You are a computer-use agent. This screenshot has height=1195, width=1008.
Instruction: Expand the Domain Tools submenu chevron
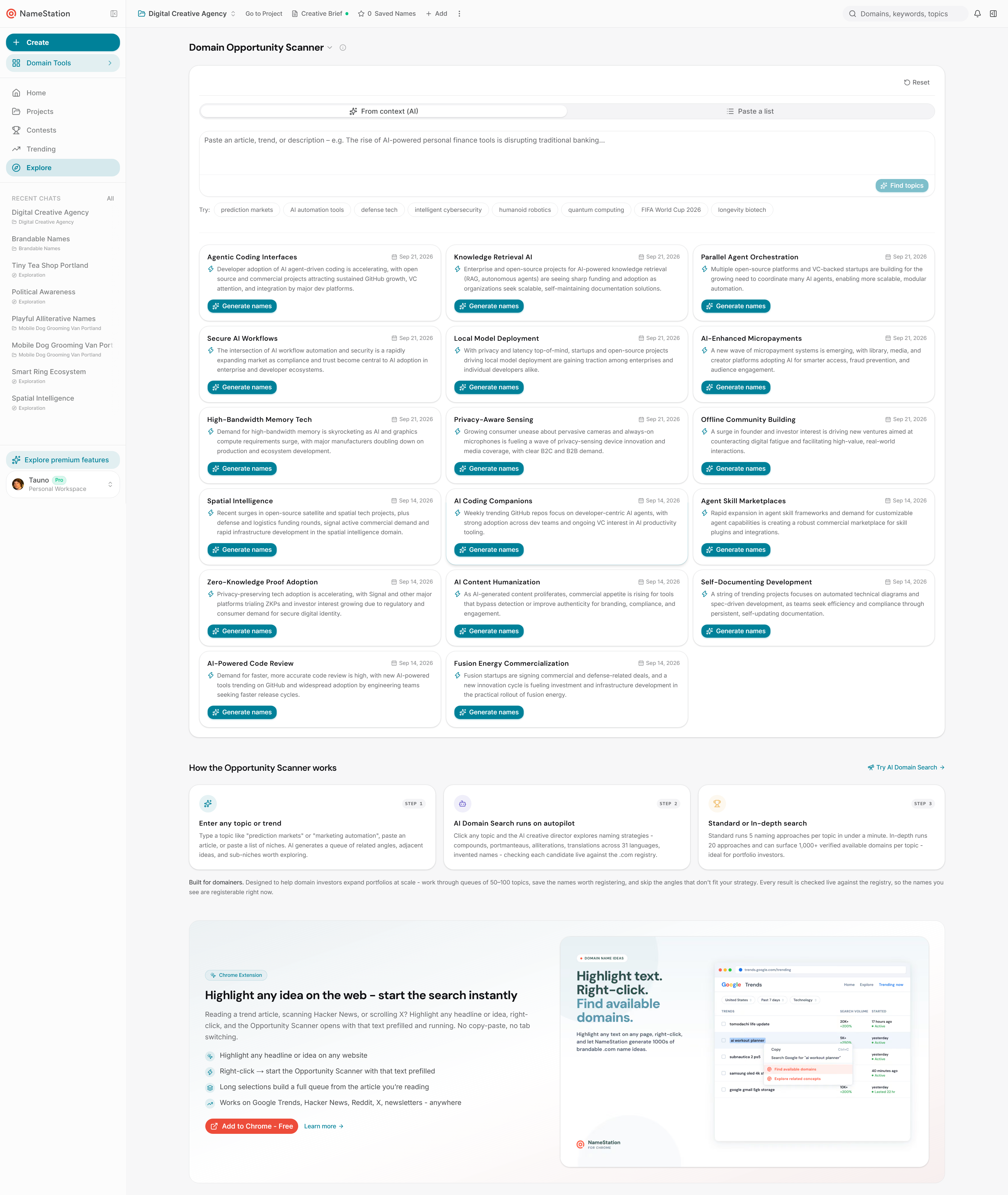pyautogui.click(x=110, y=63)
